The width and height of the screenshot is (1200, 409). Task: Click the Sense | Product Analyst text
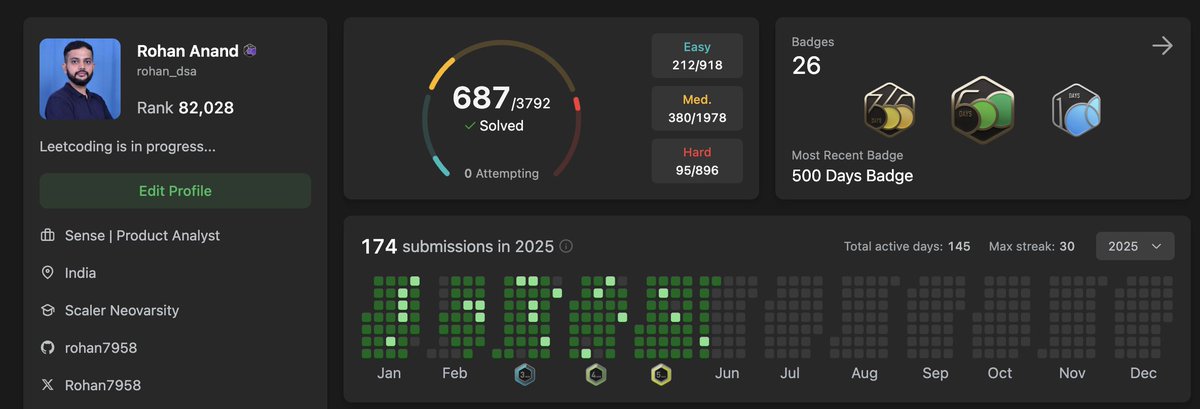[143, 235]
